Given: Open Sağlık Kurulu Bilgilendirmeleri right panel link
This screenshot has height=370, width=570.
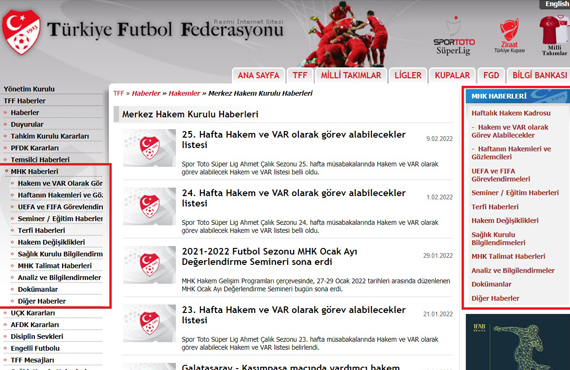Looking at the screenshot, I should click(x=498, y=238).
